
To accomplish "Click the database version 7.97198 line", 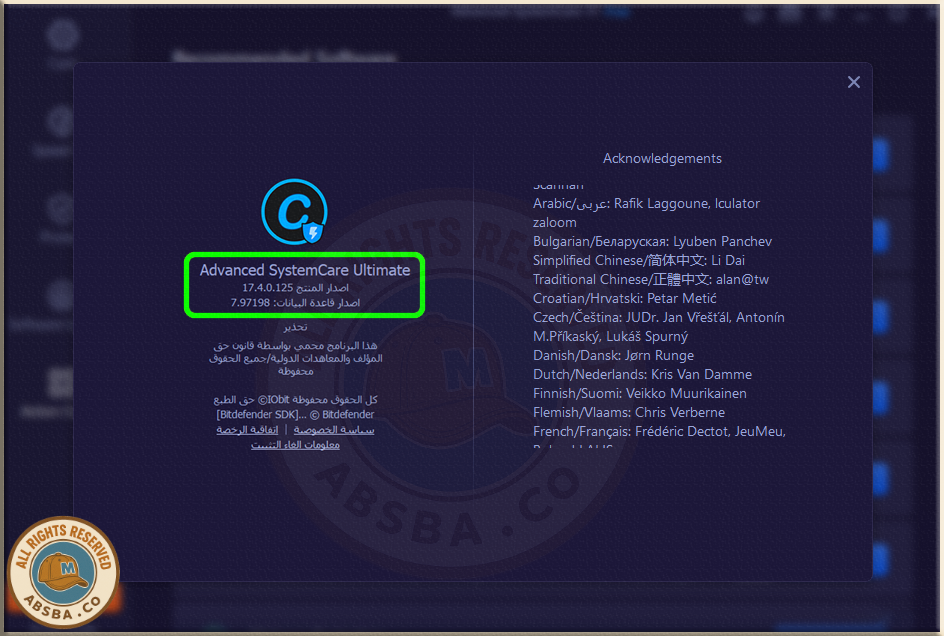I will click(295, 302).
